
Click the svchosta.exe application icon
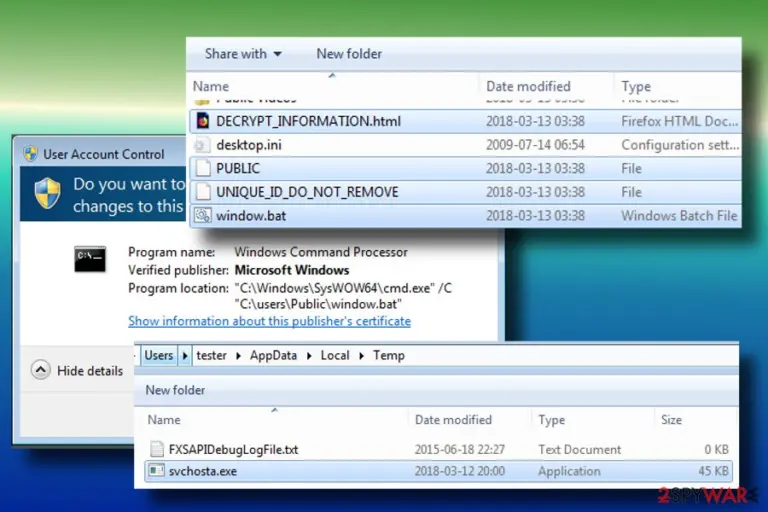(x=156, y=470)
